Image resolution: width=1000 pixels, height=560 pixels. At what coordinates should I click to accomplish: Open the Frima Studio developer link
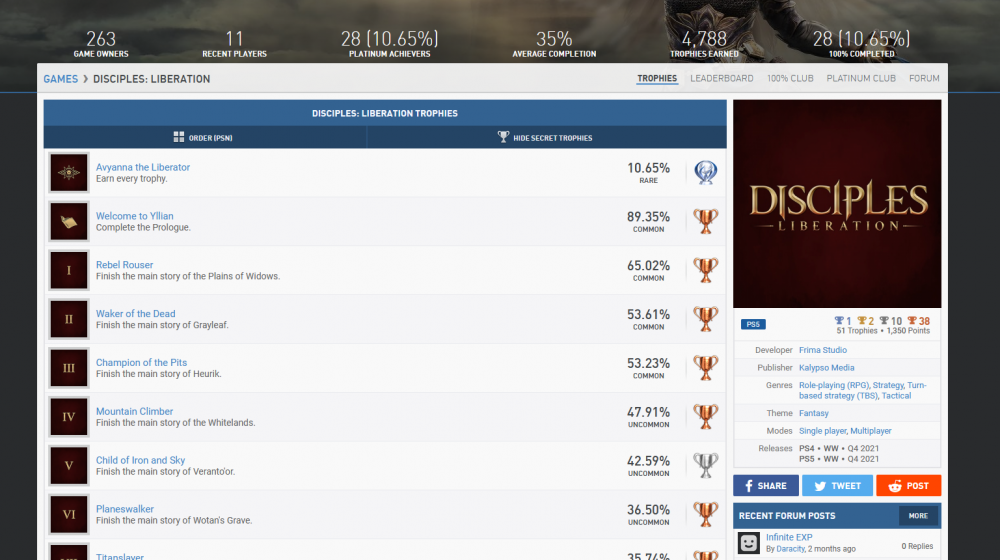click(x=822, y=350)
